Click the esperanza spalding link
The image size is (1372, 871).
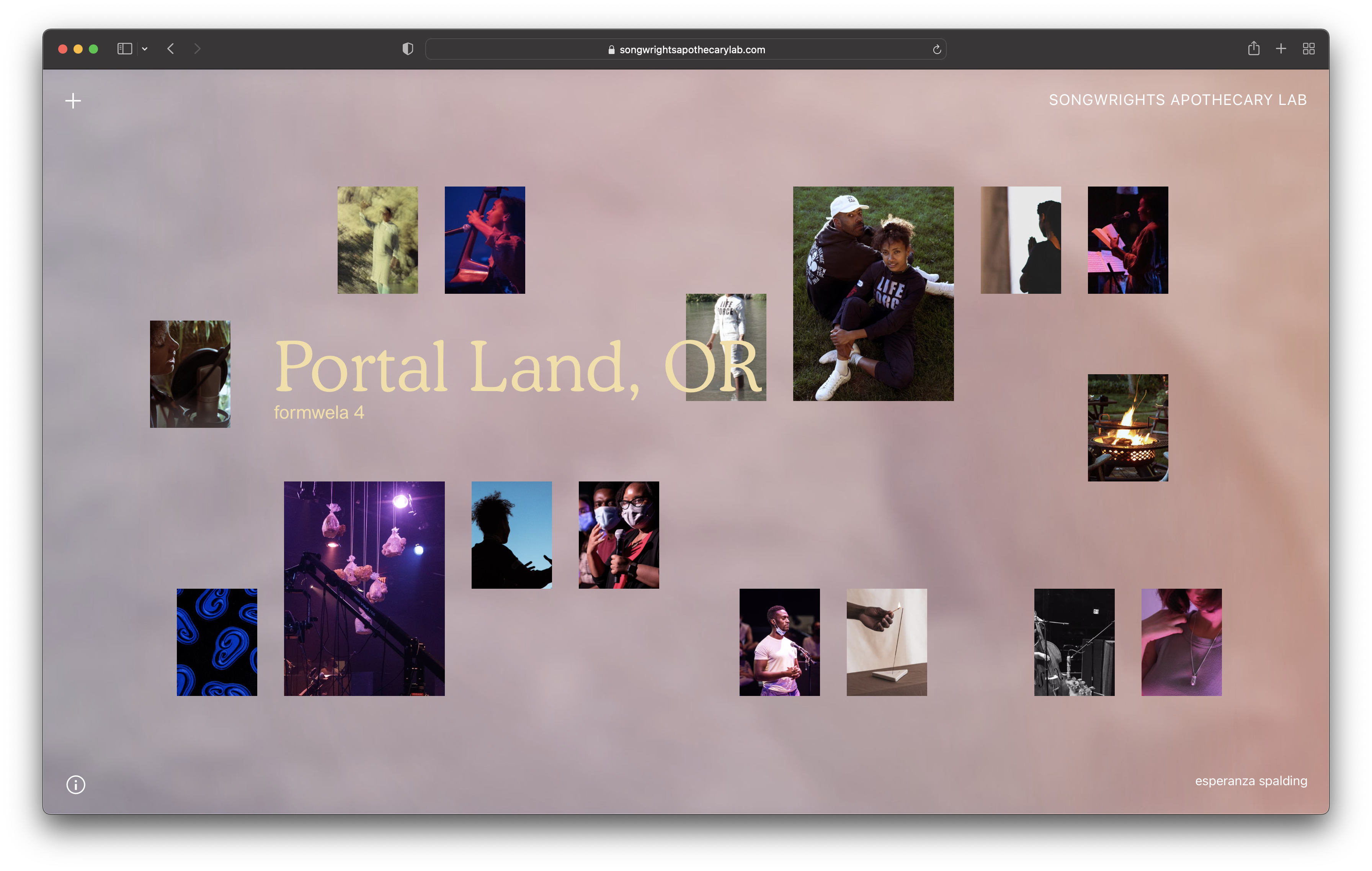1251,780
